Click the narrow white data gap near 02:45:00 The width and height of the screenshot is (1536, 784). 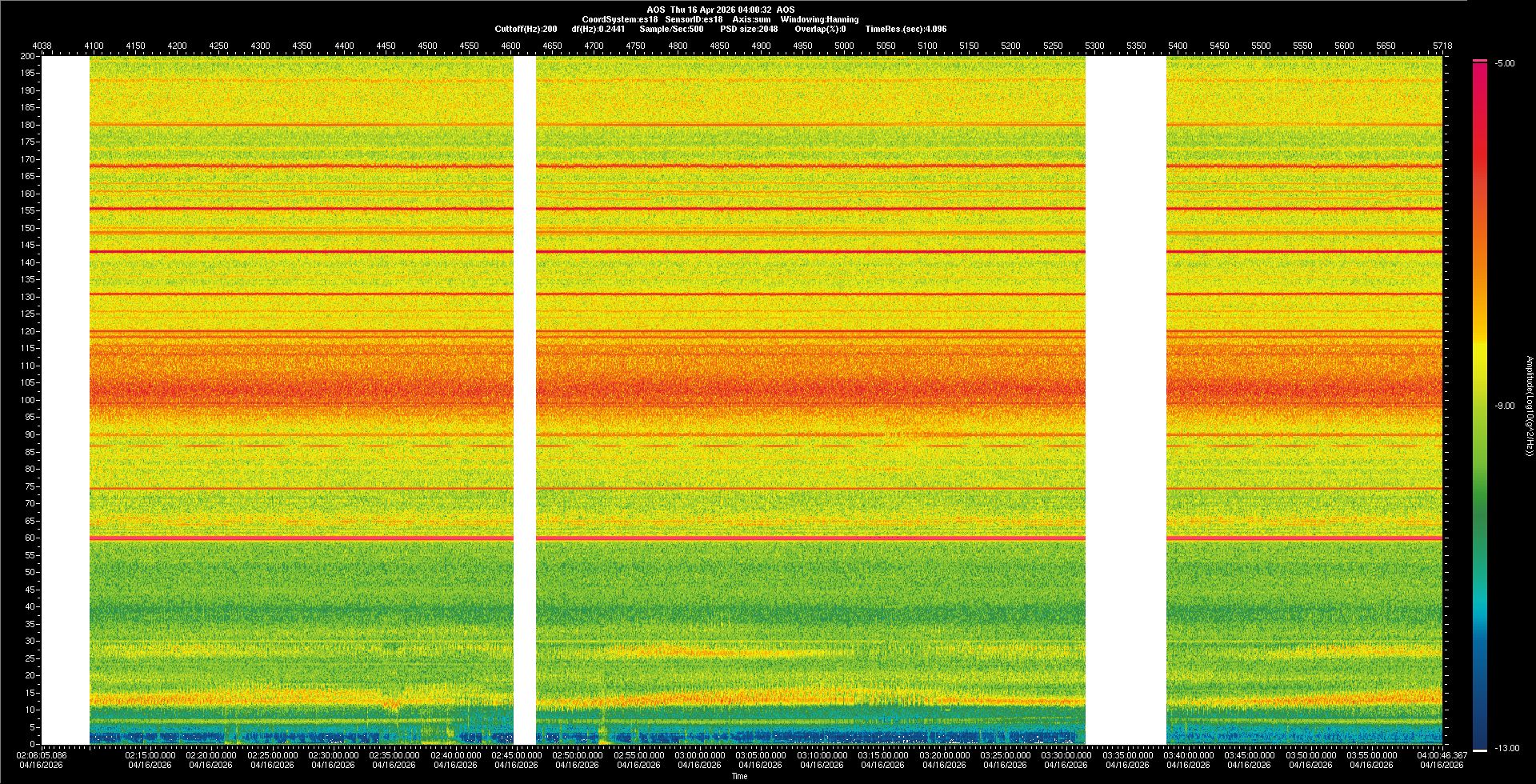pyautogui.click(x=524, y=400)
